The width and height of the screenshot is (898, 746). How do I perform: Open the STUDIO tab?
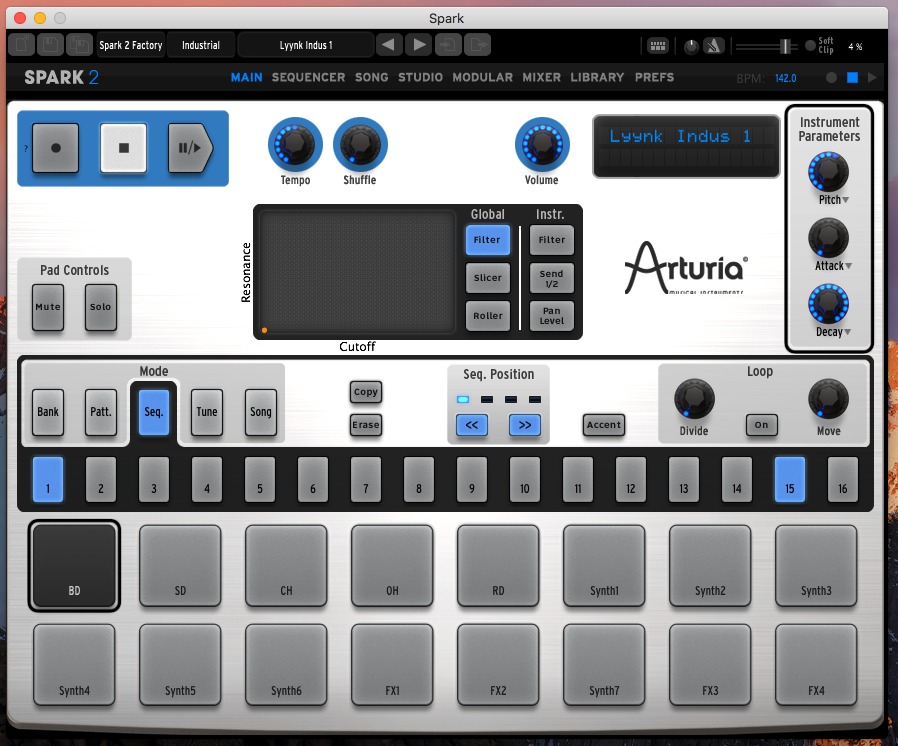coord(420,77)
